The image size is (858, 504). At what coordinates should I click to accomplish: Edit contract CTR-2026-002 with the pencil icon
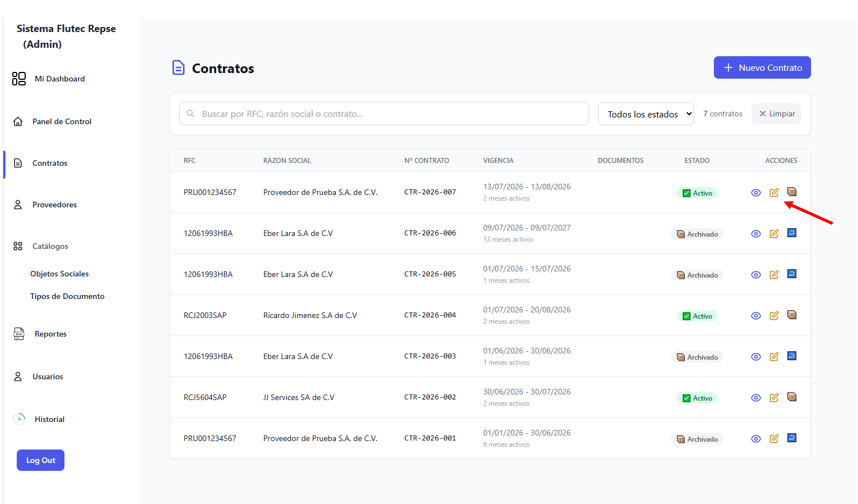pos(774,398)
